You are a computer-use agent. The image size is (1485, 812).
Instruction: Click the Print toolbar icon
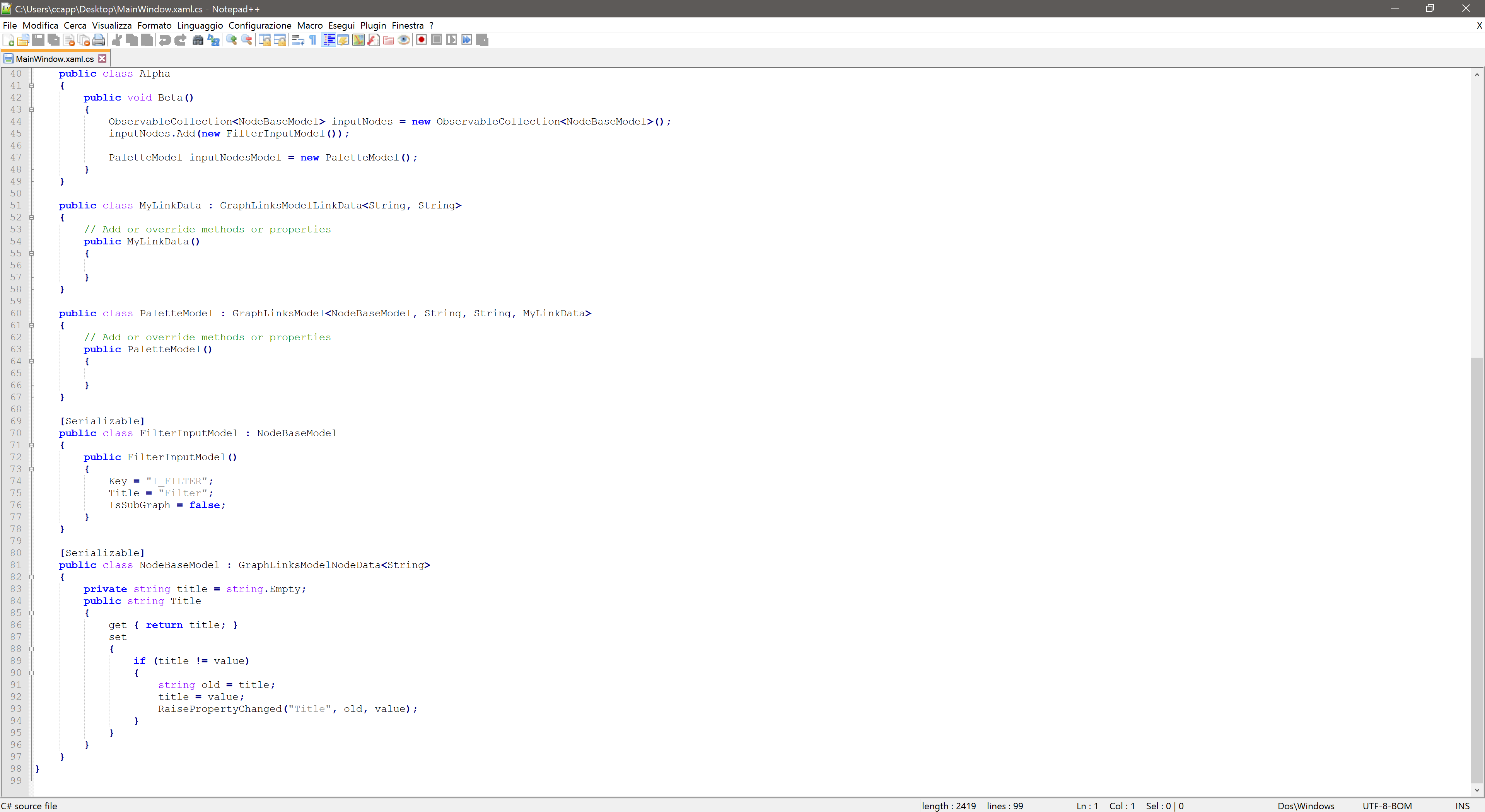click(99, 40)
